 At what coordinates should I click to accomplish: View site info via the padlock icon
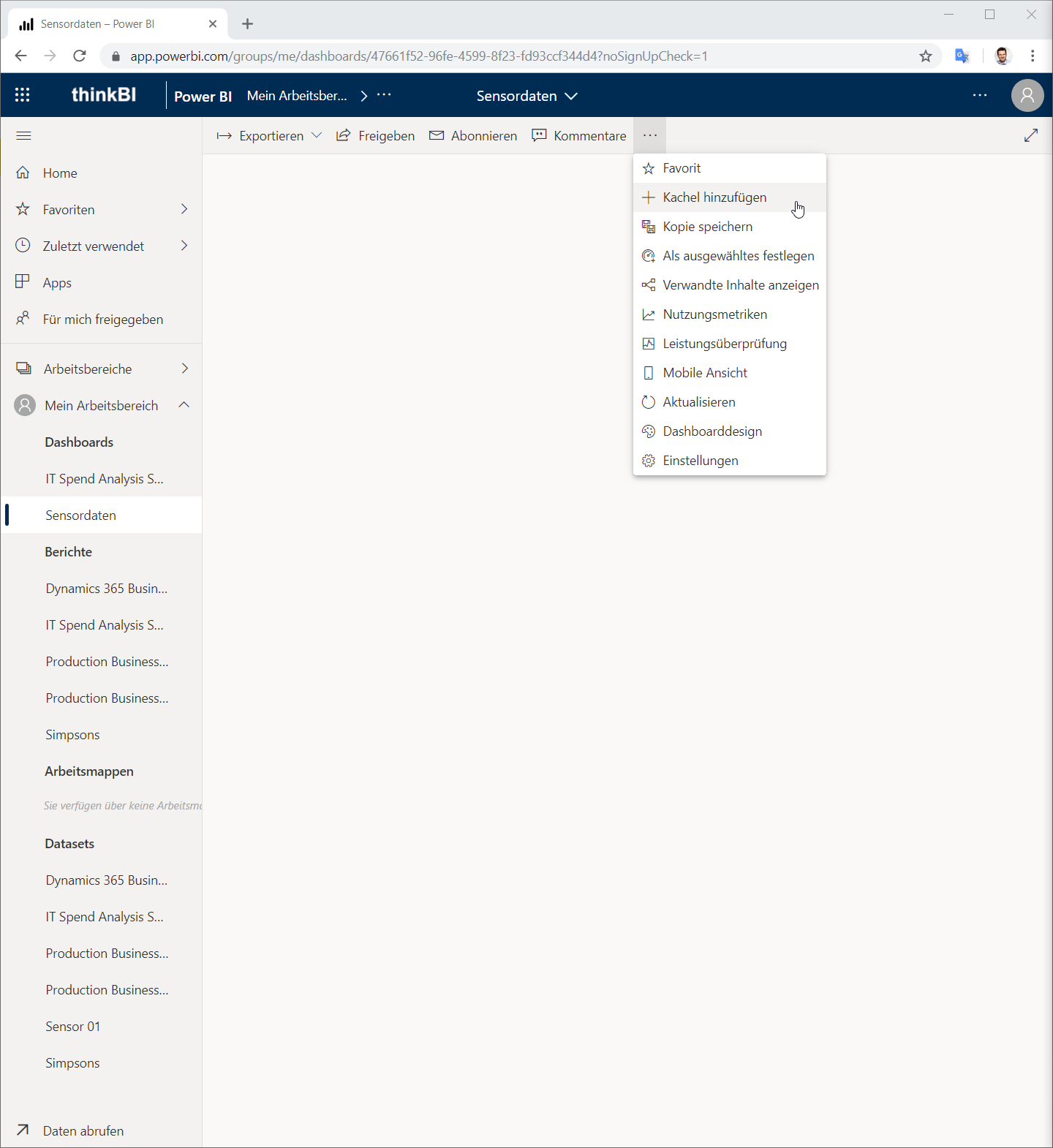[115, 56]
